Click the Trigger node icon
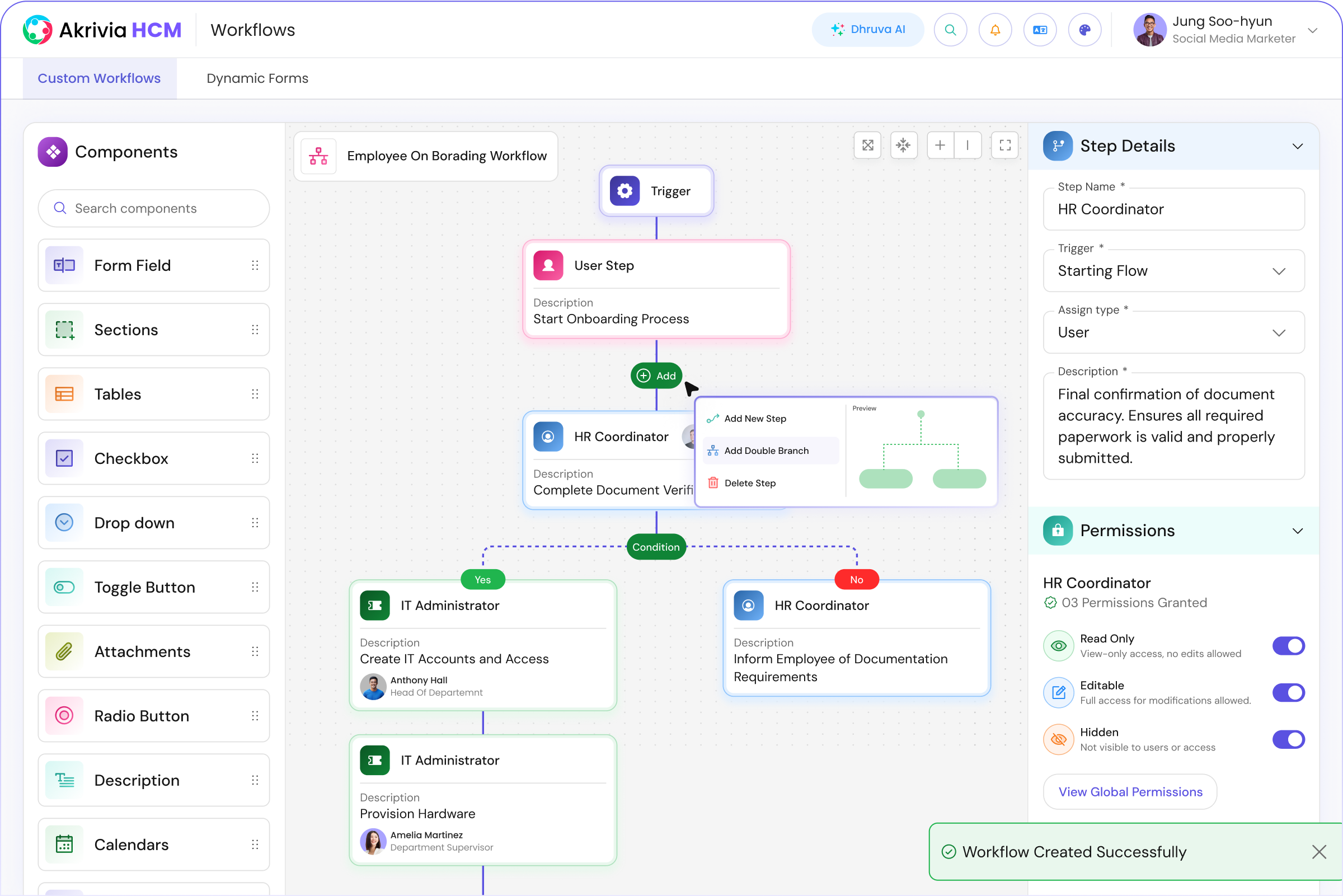Viewport: 1343px width, 896px height. pos(624,190)
